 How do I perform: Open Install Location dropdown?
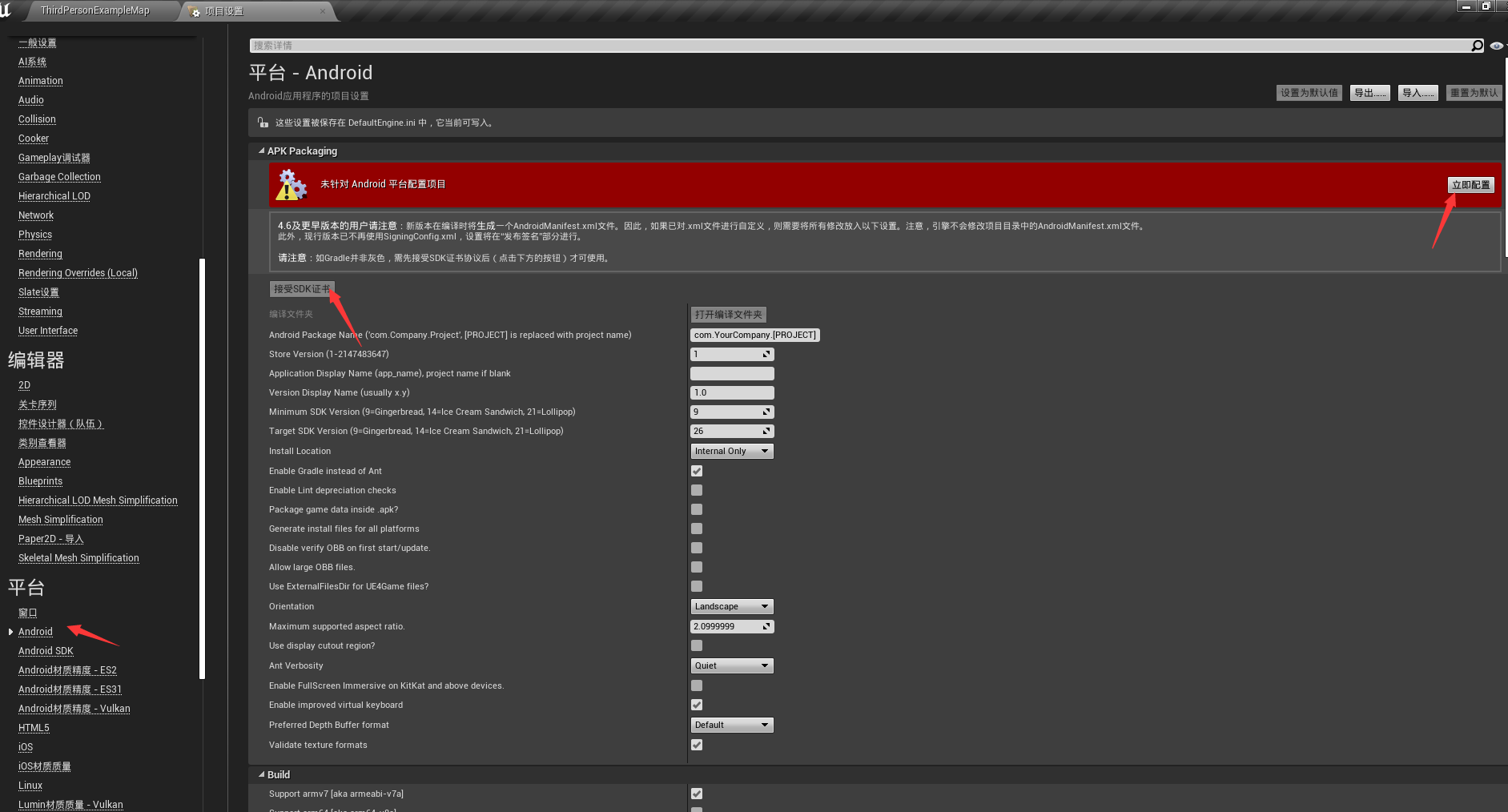(732, 451)
